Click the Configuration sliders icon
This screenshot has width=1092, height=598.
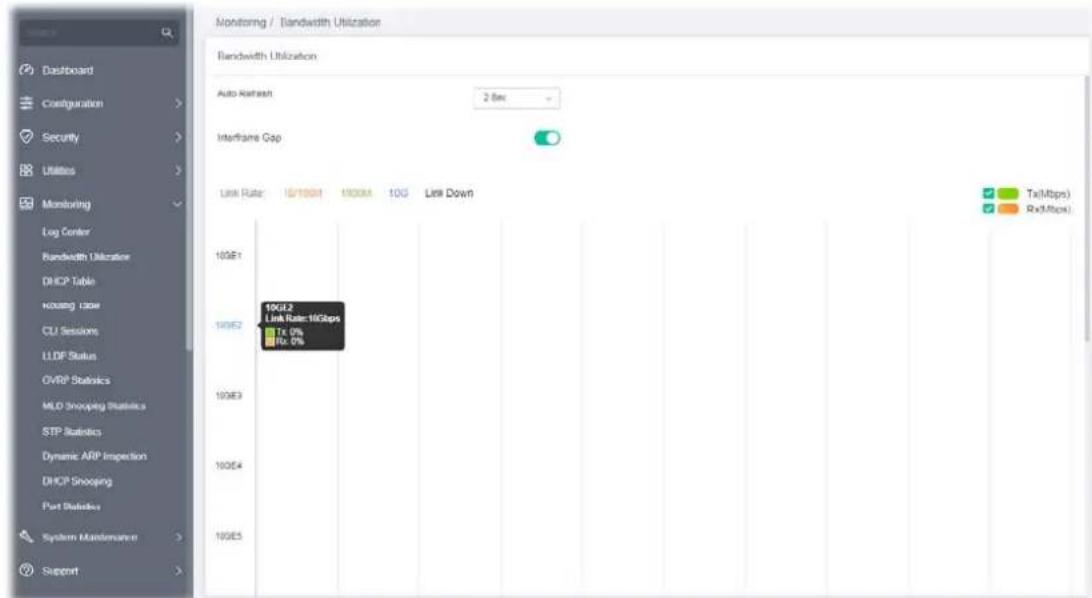(x=26, y=103)
